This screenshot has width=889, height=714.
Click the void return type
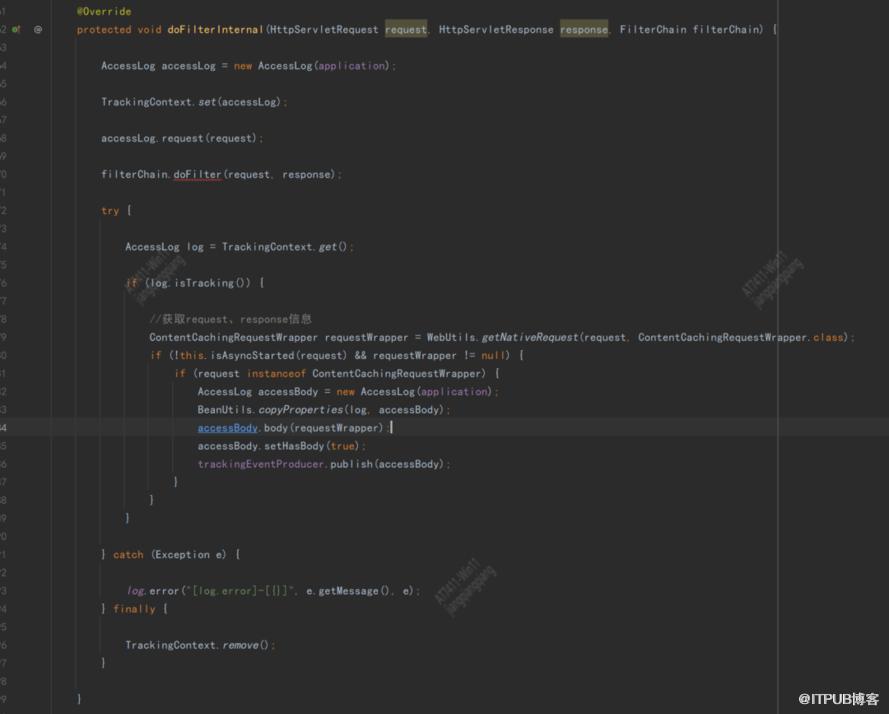149,29
